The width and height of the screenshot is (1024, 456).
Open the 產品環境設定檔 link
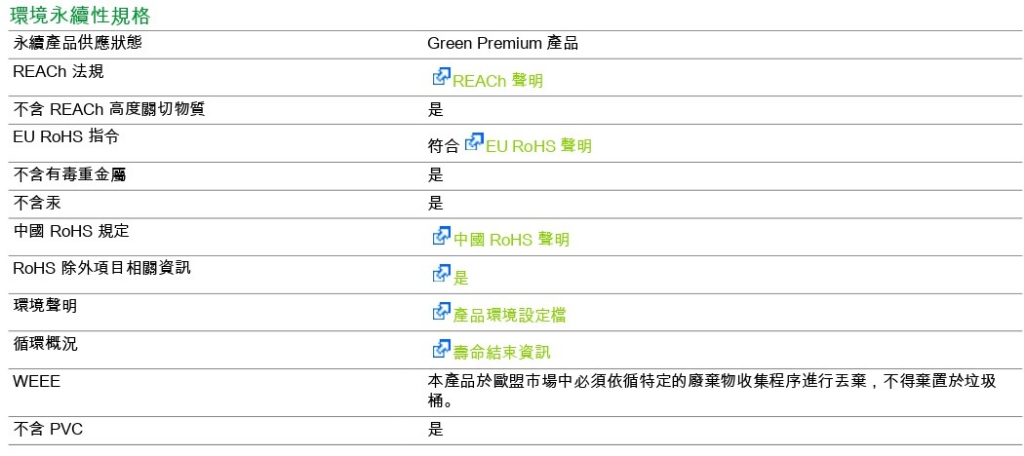click(509, 316)
